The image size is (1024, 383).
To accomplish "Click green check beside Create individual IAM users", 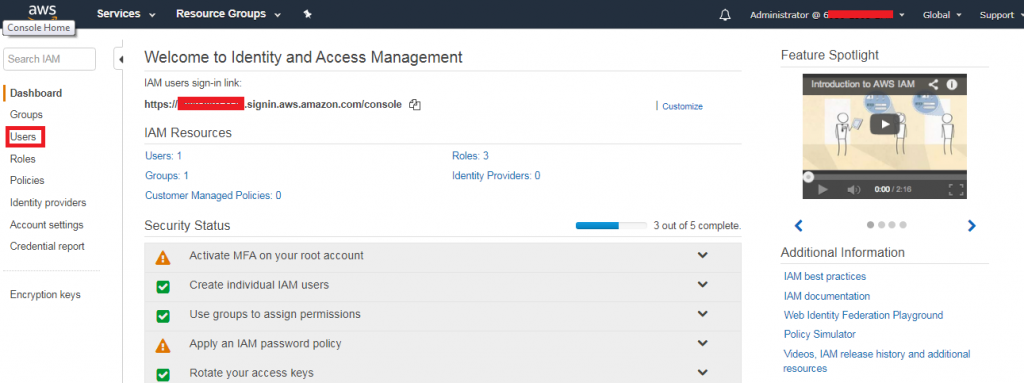I will pos(163,286).
